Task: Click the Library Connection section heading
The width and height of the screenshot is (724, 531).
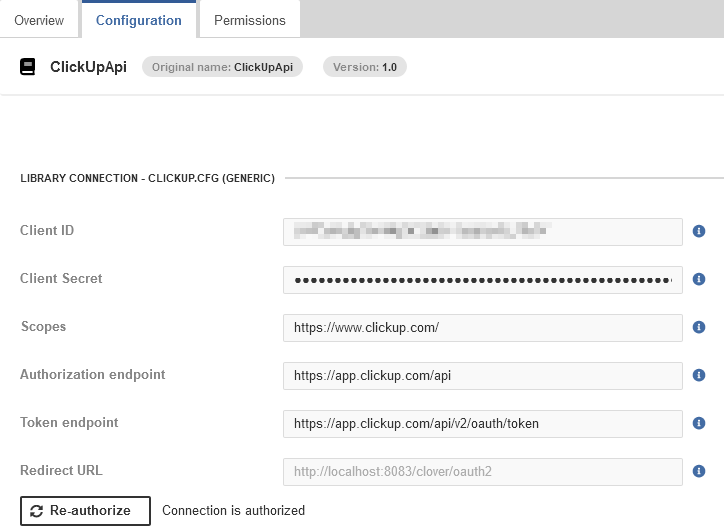Action: click(147, 178)
